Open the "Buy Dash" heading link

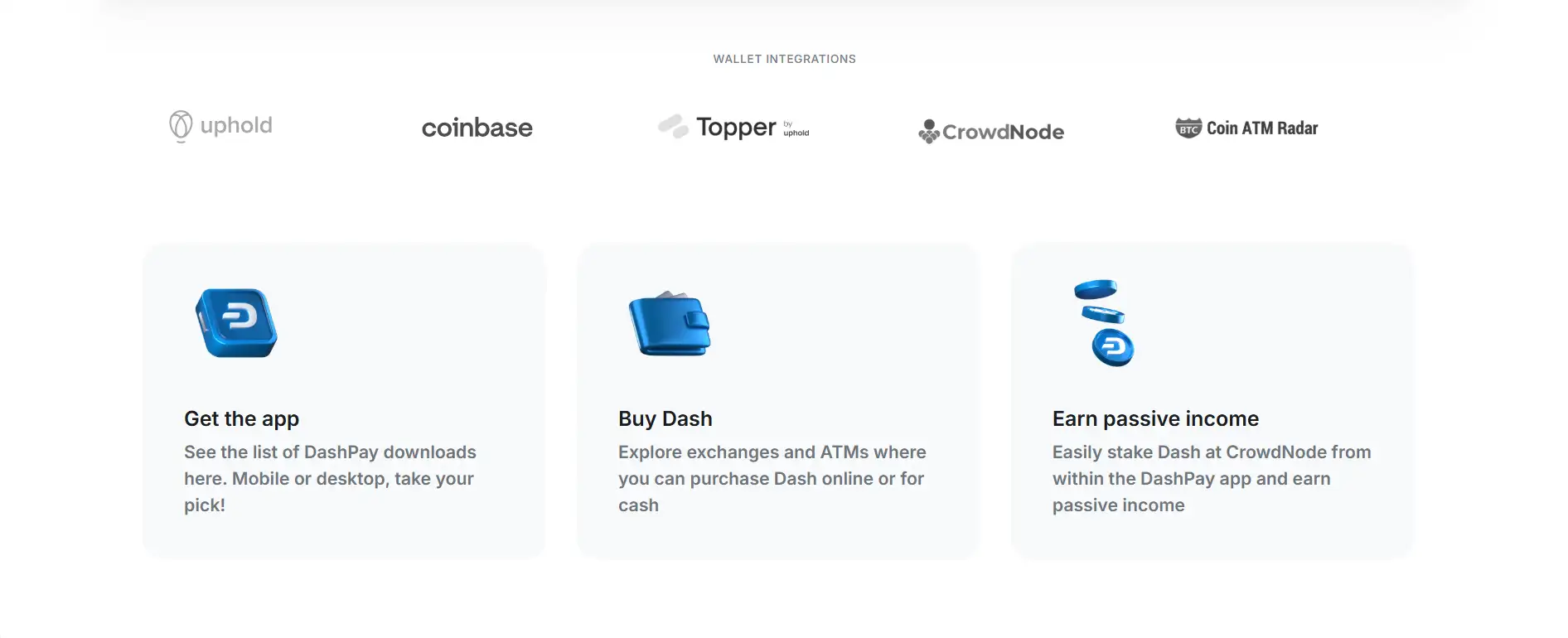(665, 418)
